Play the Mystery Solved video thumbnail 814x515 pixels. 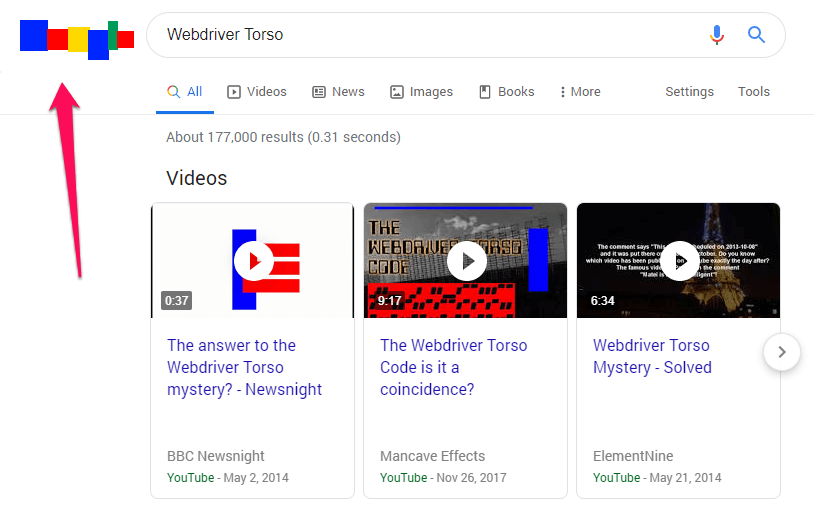point(679,261)
